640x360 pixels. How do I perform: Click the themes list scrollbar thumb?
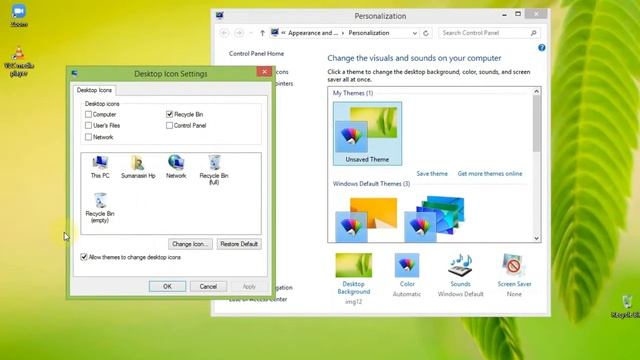(x=536, y=124)
